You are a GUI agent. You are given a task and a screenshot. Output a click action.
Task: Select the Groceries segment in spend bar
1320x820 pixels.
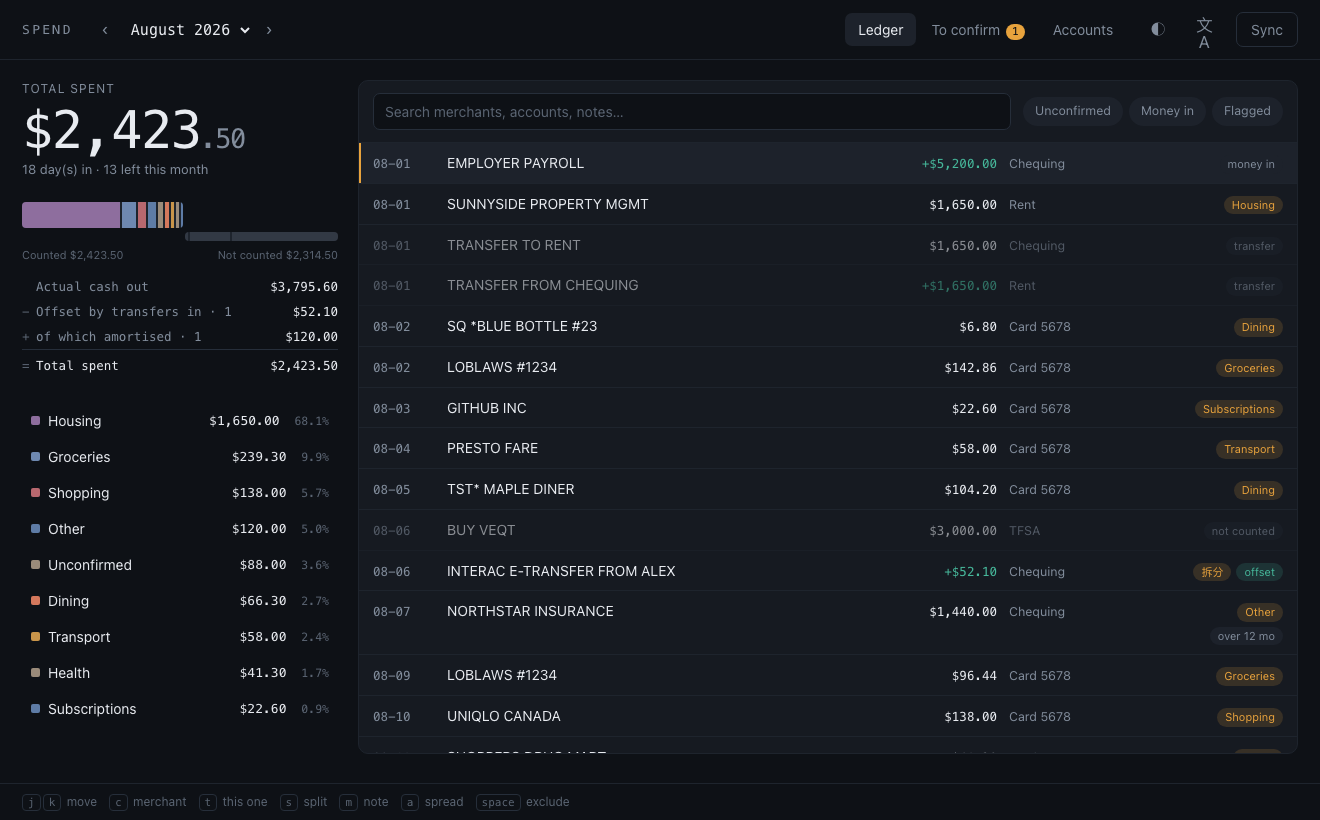(x=129, y=215)
